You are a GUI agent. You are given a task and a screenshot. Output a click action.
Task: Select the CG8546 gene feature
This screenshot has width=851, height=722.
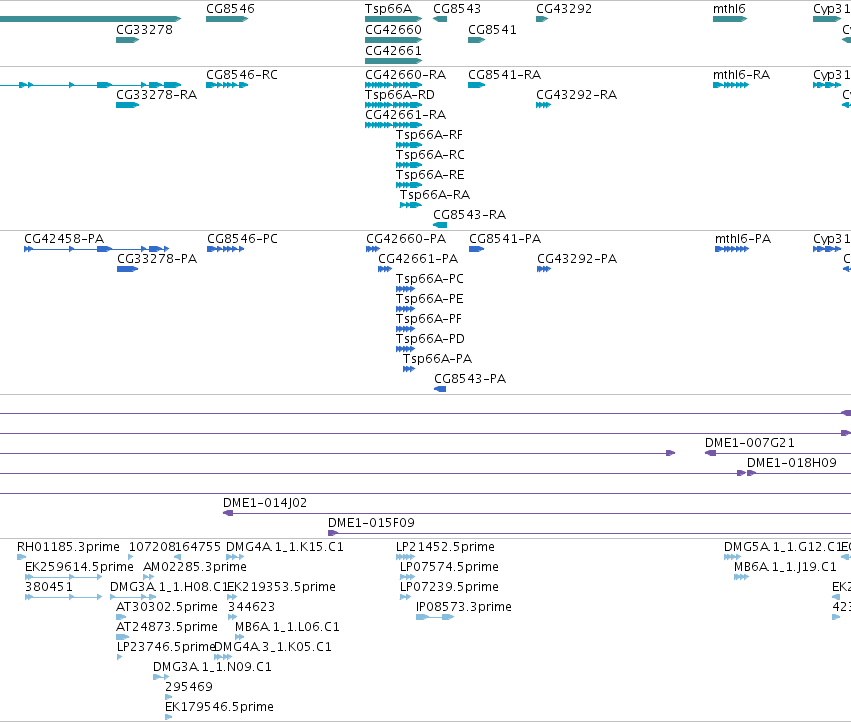[227, 19]
